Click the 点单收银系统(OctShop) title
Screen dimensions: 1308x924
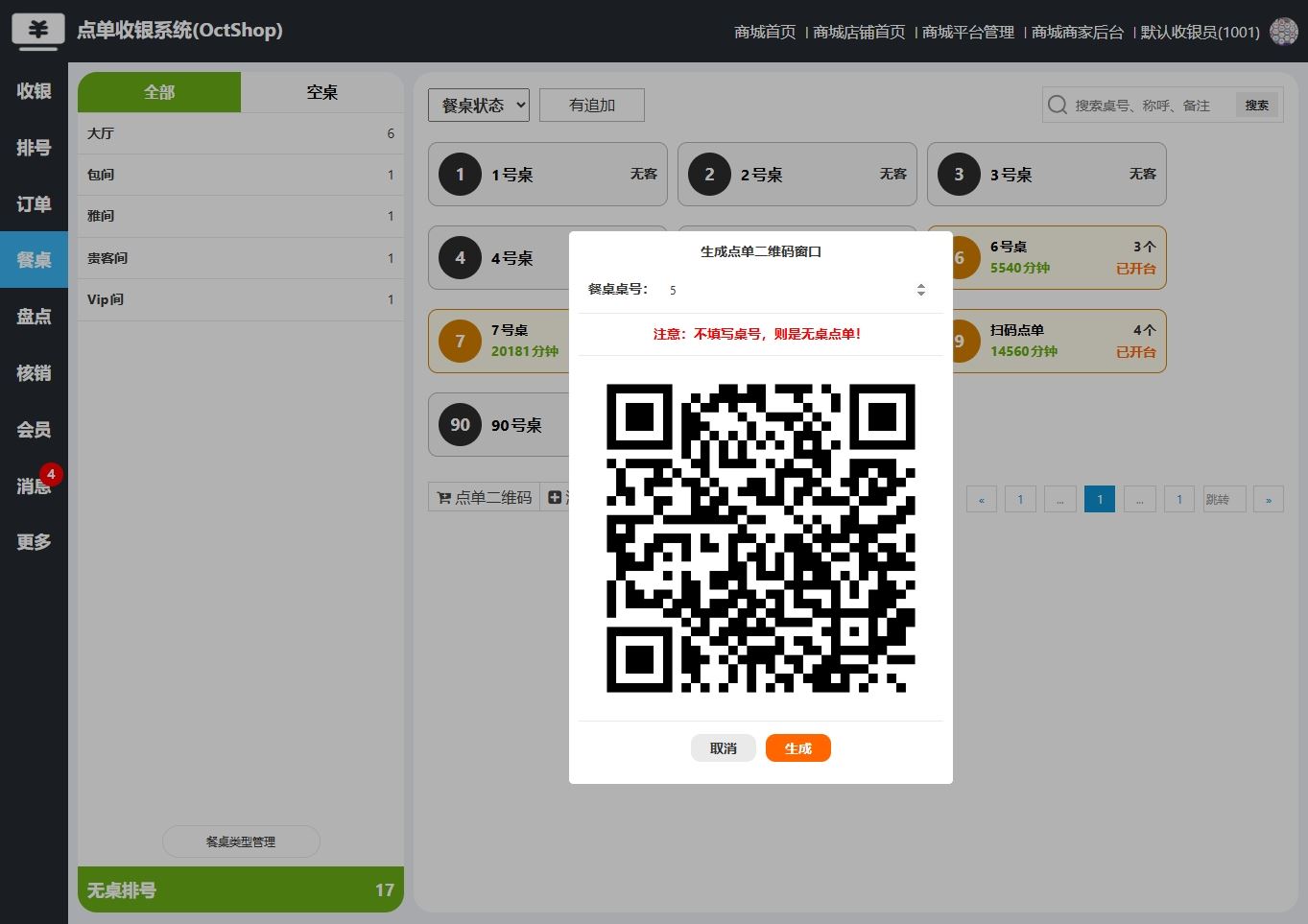[x=179, y=30]
